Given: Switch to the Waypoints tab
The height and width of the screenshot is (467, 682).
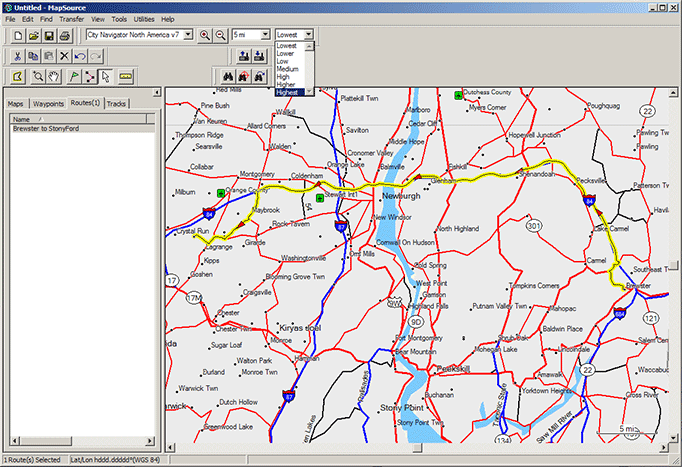Looking at the screenshot, I should [x=48, y=104].
